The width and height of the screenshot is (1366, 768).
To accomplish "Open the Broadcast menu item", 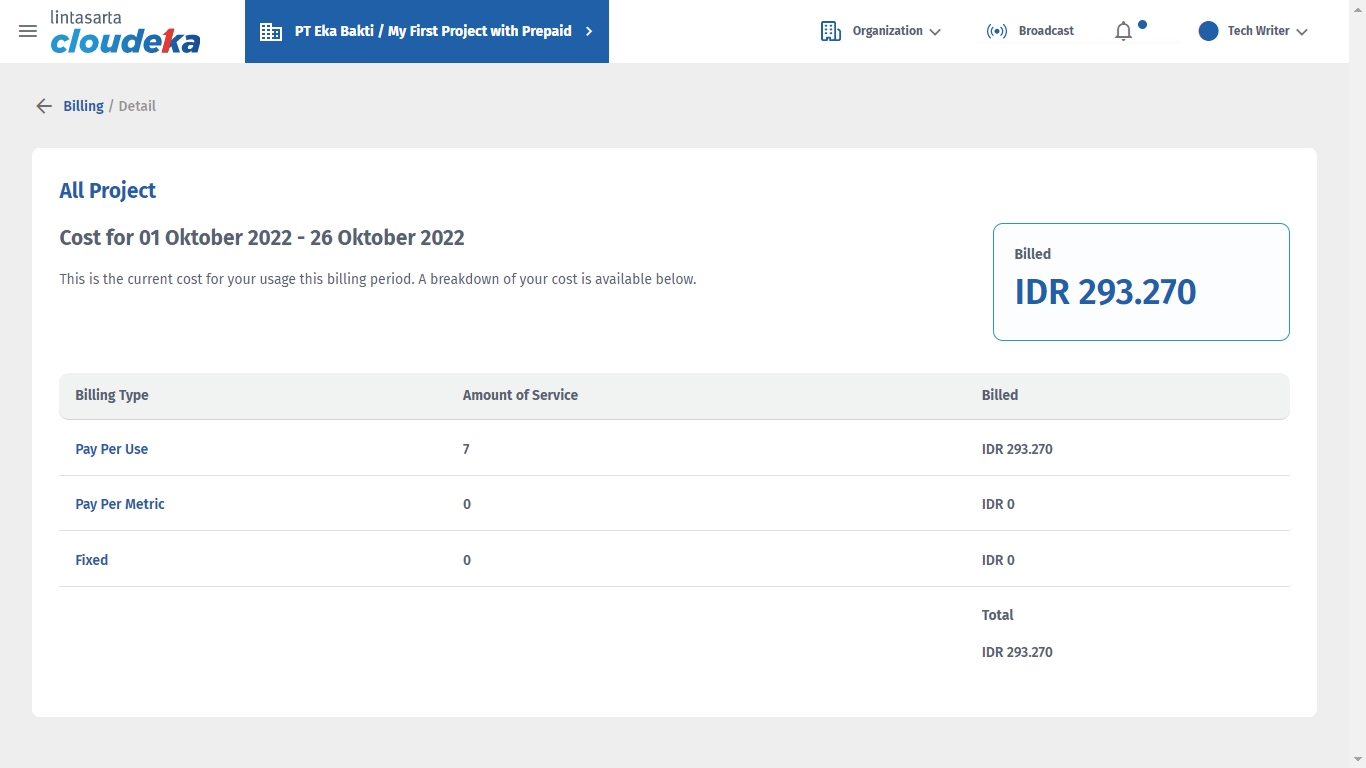I will pyautogui.click(x=1046, y=31).
